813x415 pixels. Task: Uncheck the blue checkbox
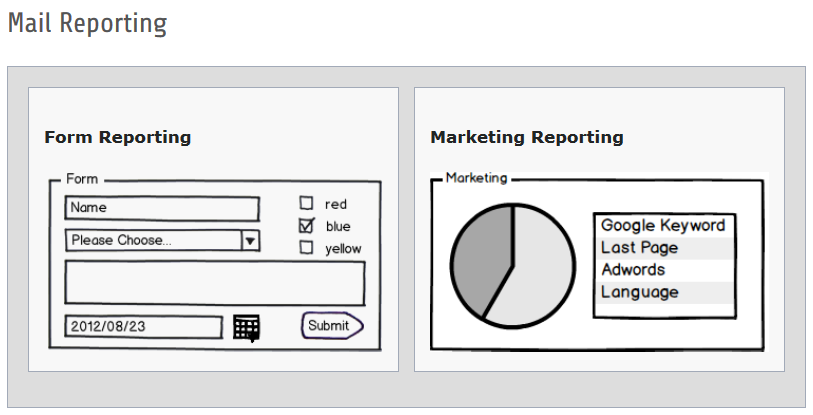307,225
